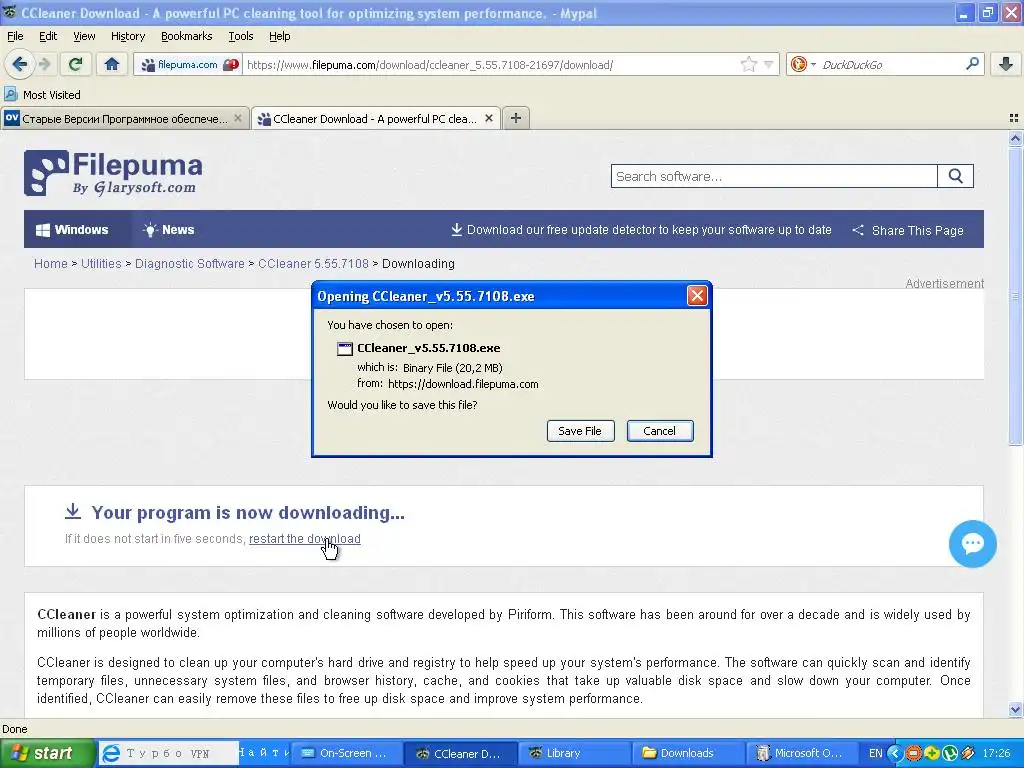Select the CCleaner D... taskbar button
Screen dimensions: 1024x768
[460, 753]
